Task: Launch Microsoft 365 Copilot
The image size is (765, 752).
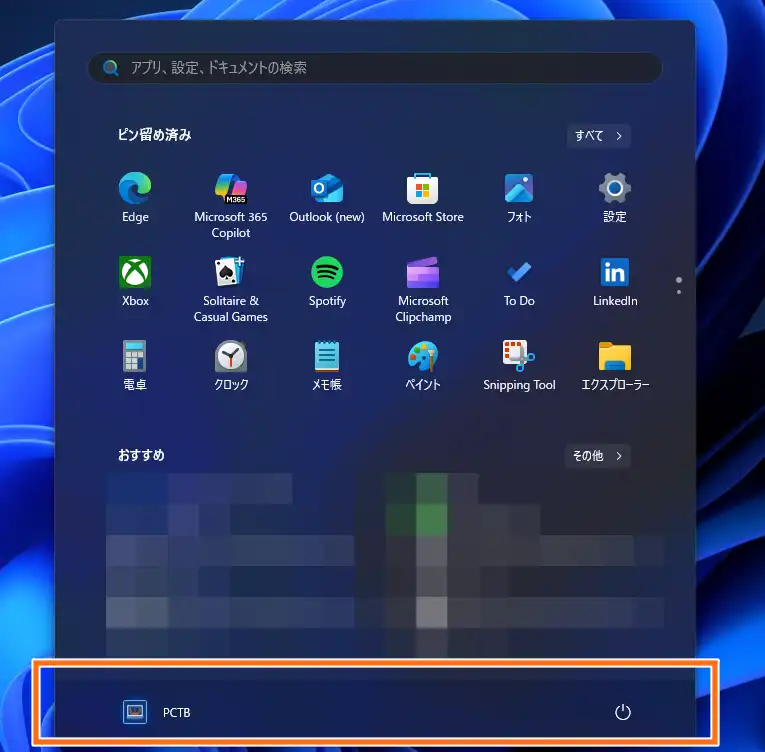Action: tap(231, 205)
